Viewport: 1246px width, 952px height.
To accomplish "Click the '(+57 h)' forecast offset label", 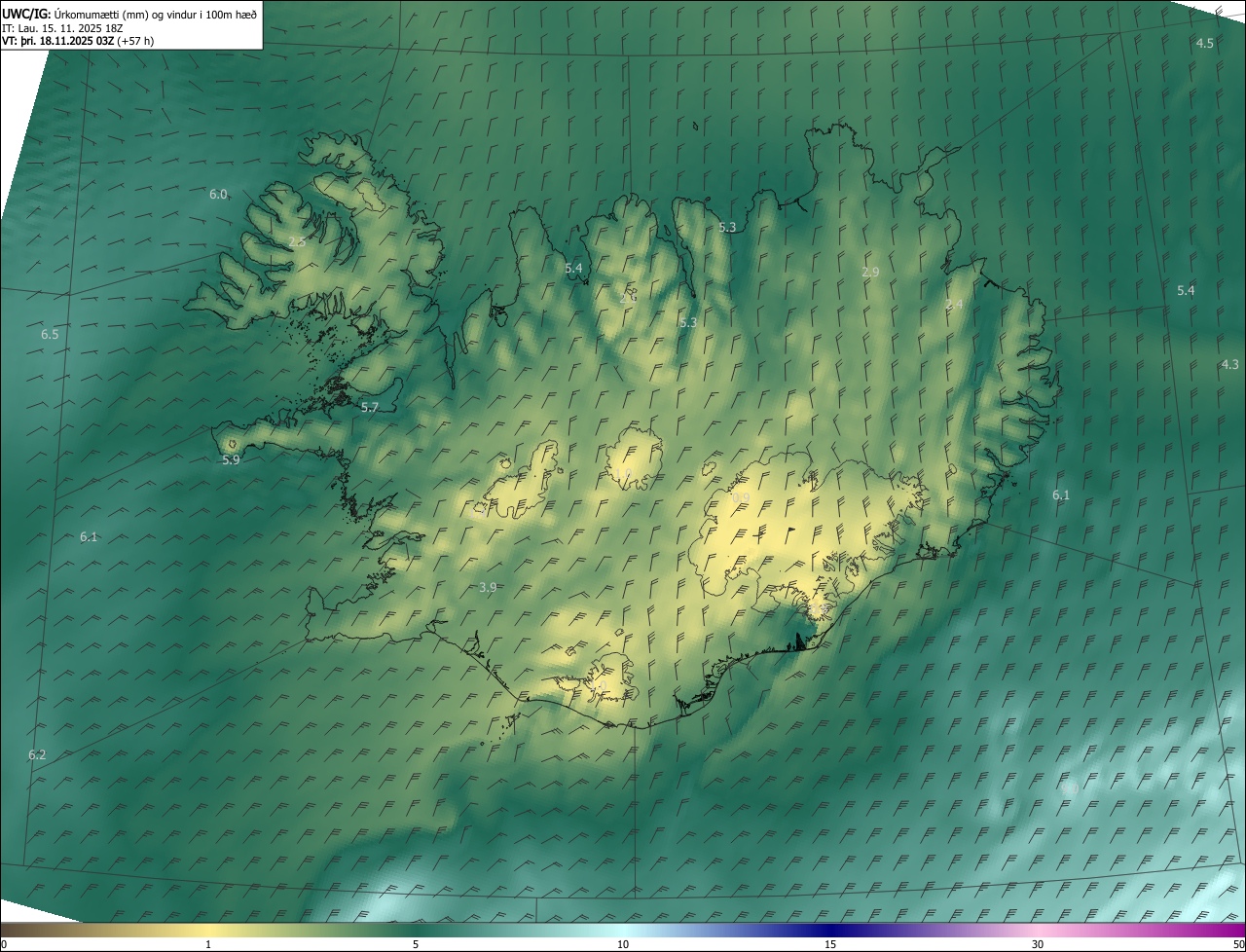I will click(x=135, y=40).
